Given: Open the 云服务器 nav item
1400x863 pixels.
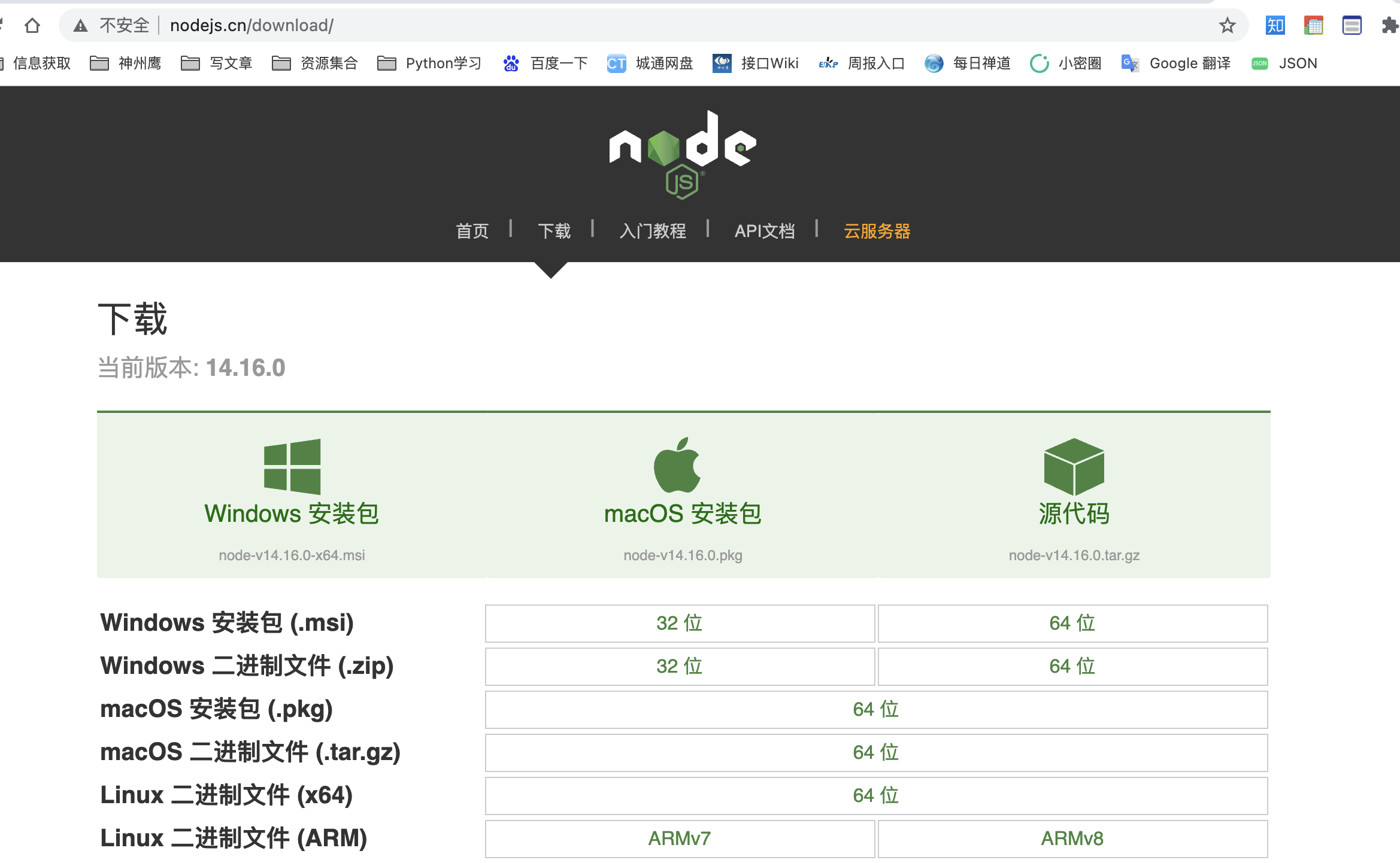Looking at the screenshot, I should 877,231.
